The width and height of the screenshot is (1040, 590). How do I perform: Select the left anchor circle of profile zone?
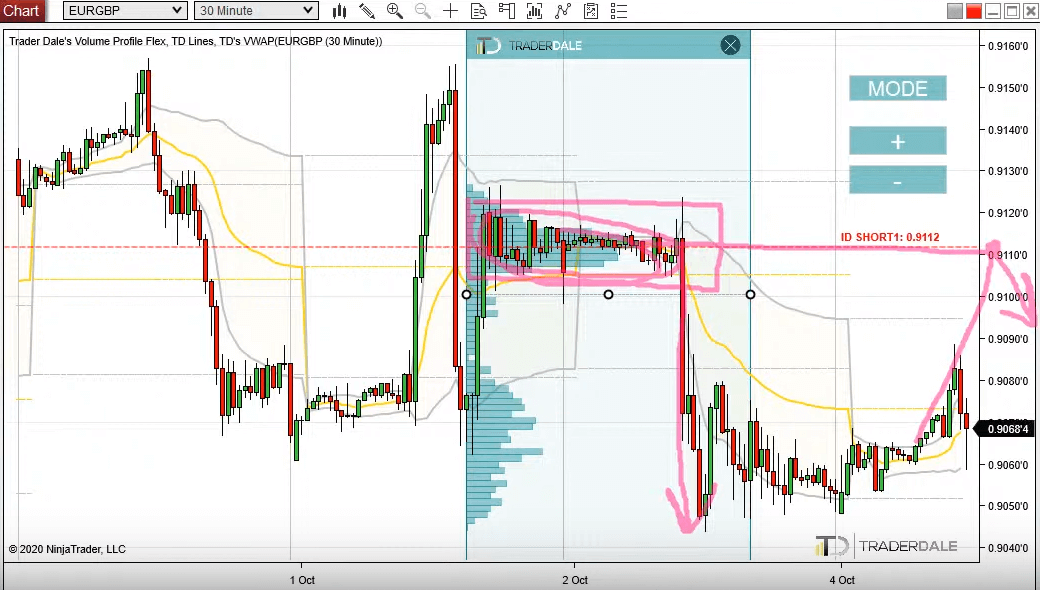click(x=466, y=294)
